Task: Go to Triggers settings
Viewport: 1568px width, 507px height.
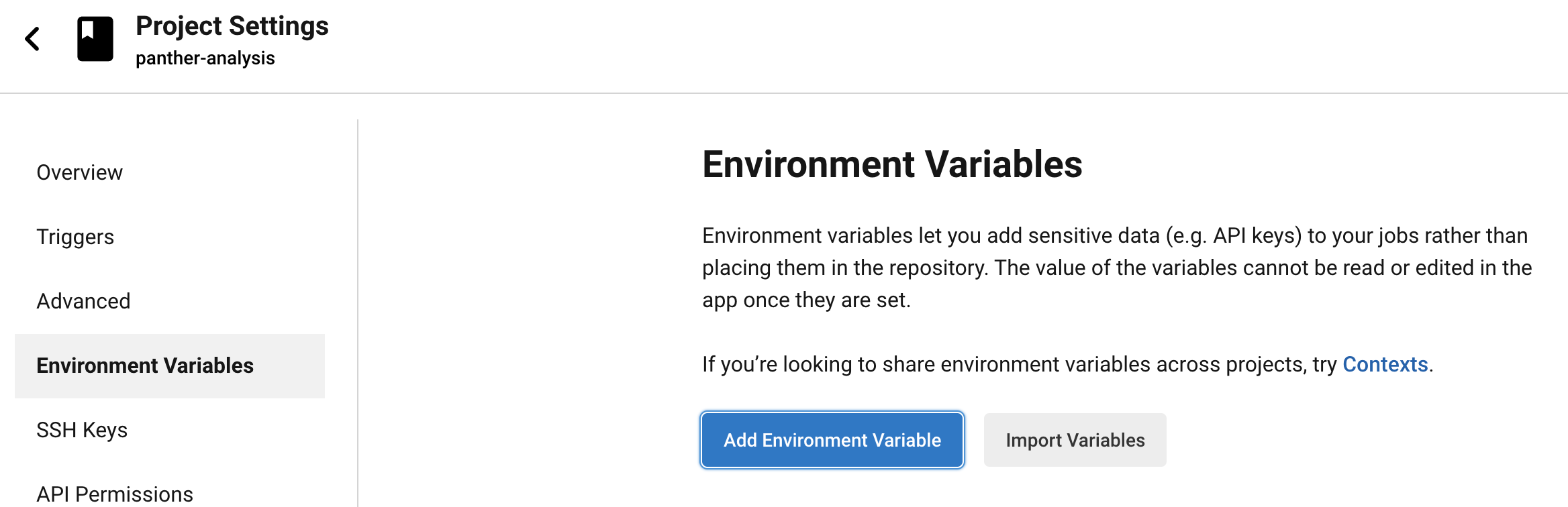Action: pyautogui.click(x=75, y=237)
